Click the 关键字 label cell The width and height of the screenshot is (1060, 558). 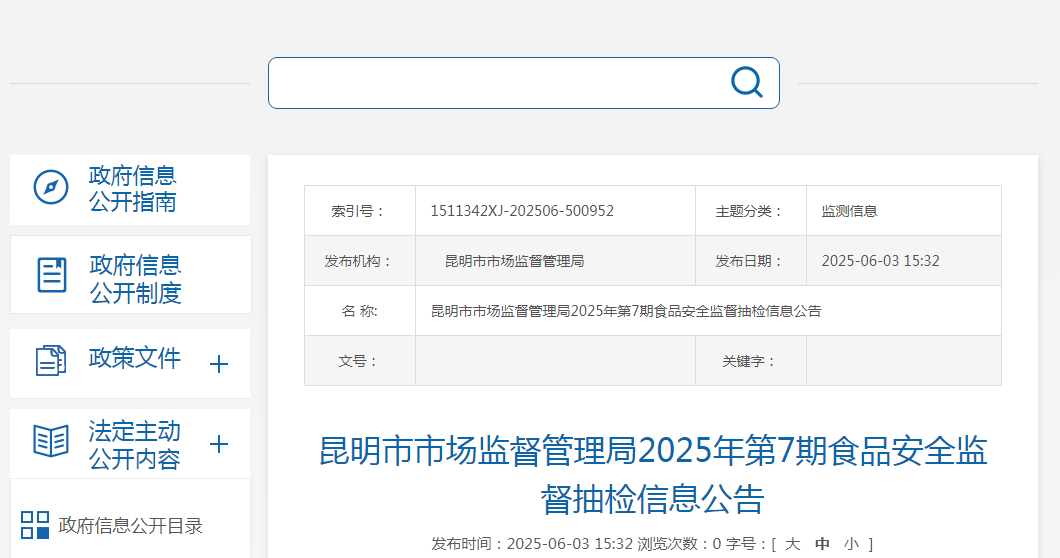pyautogui.click(x=750, y=361)
